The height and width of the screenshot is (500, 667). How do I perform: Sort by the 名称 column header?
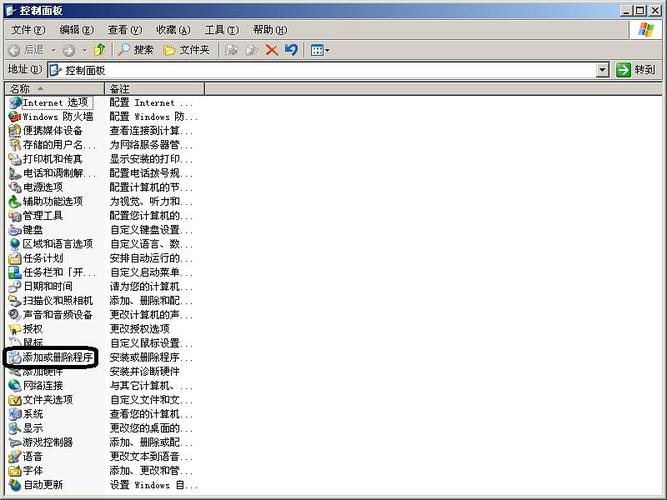54,89
